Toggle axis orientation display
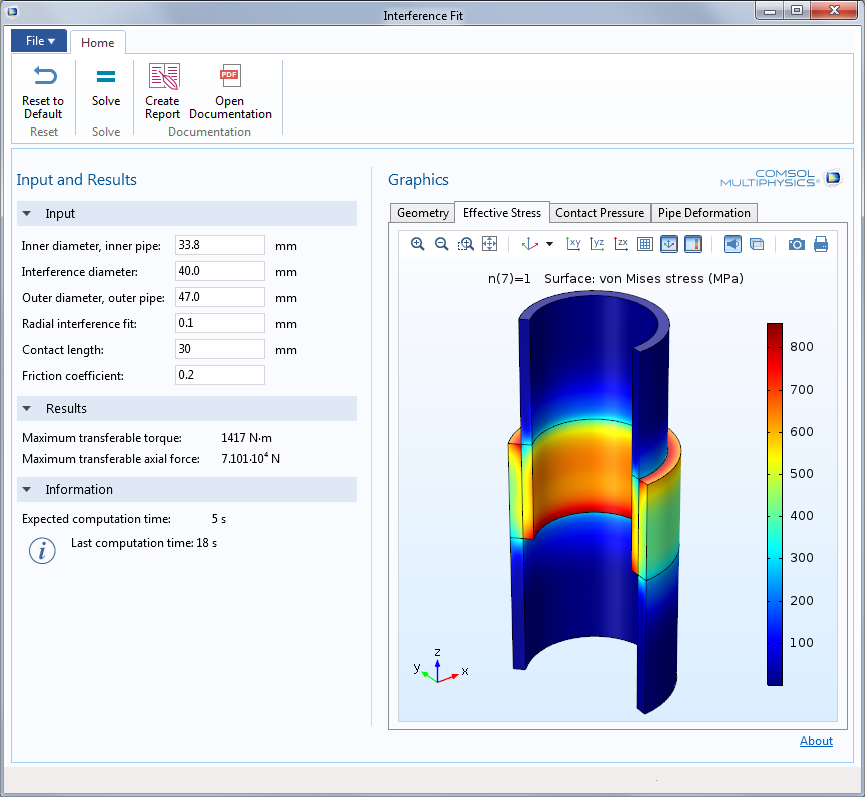Viewport: 865px width, 797px height. (669, 244)
